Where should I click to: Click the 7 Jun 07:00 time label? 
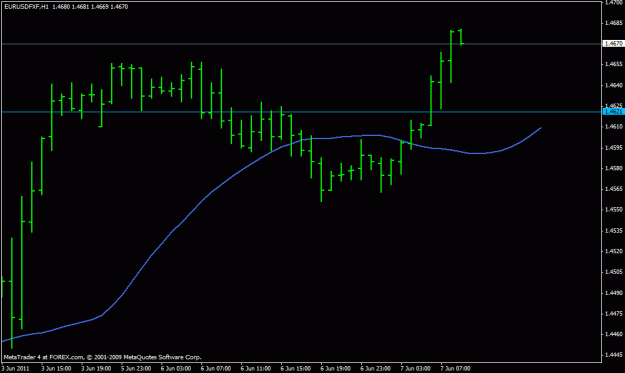coord(455,369)
